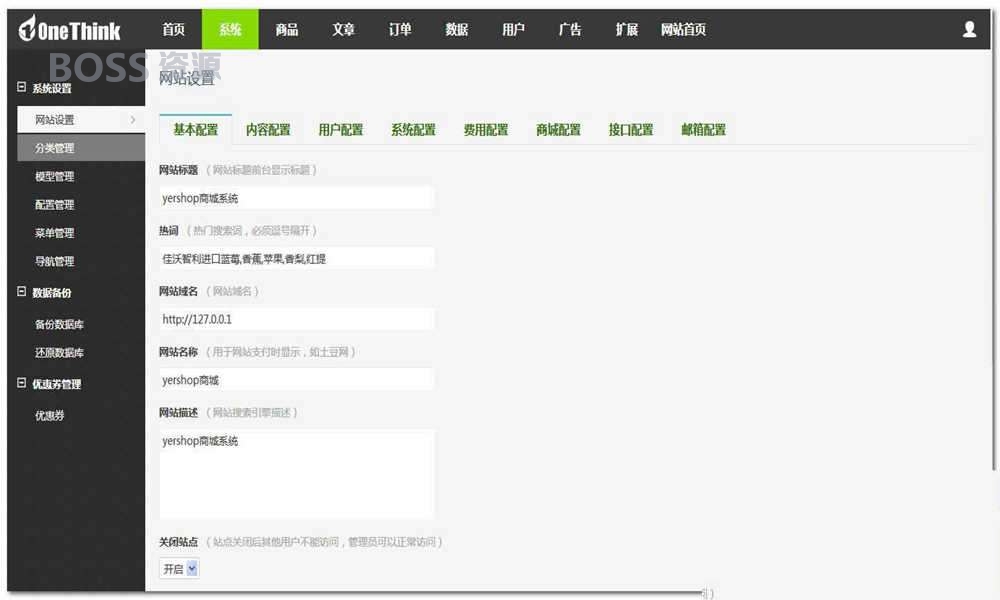1000x600 pixels.
Task: Click the arrow next to 网站设置
Action: (133, 120)
